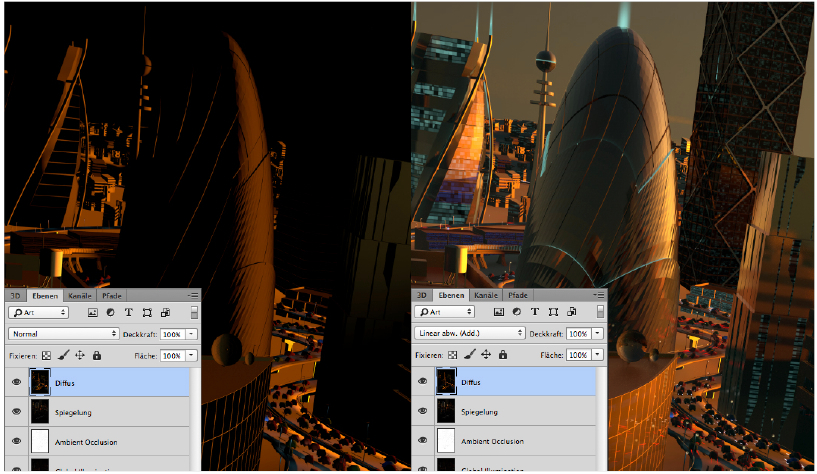
Task: Open Normal blend mode dropdown in left panel
Action: [63, 334]
